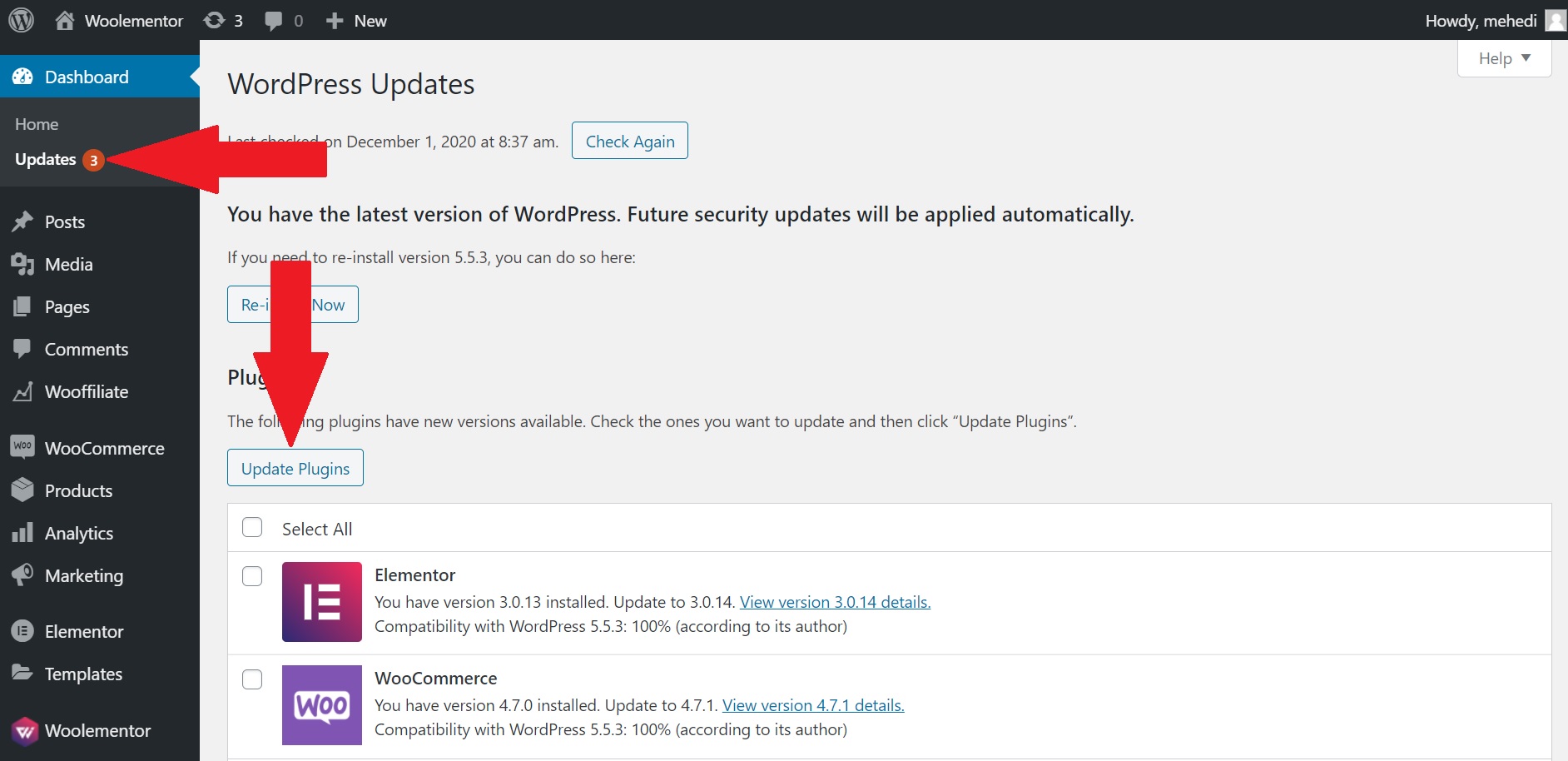Expand the Help dropdown tab
The width and height of the screenshot is (1568, 761).
pos(1504,58)
